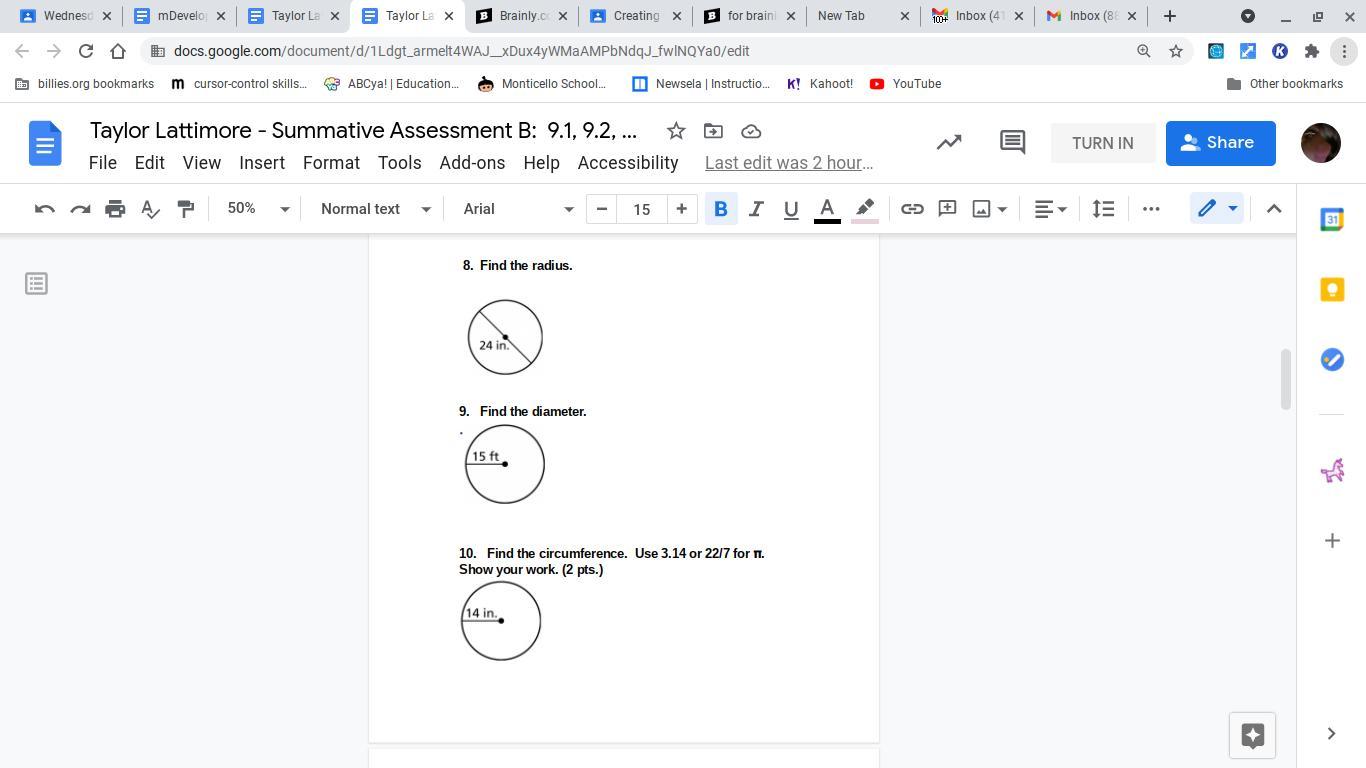Viewport: 1366px width, 768px height.
Task: Run spelling and grammar check
Action: click(150, 209)
